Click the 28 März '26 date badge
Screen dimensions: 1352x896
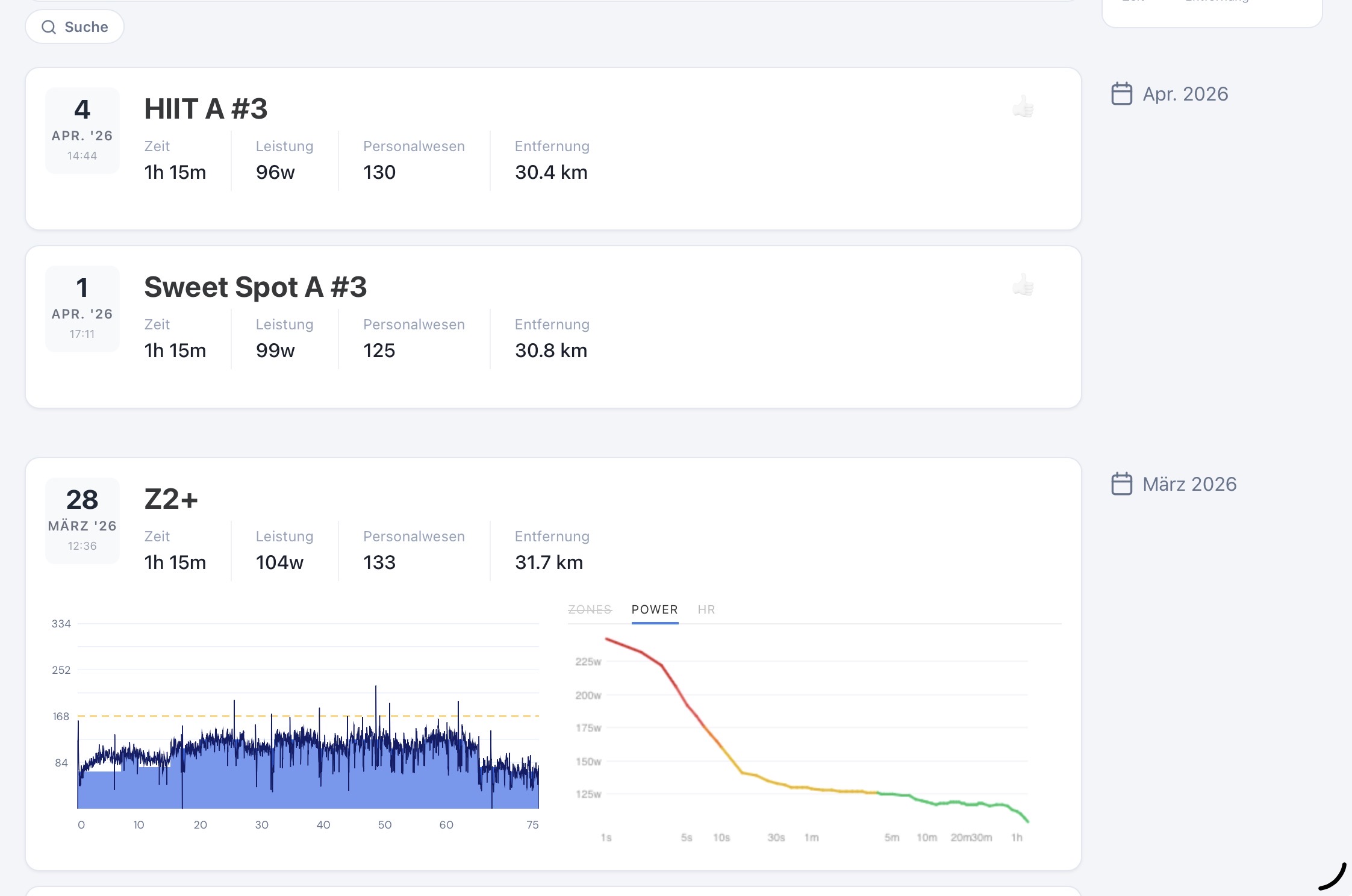[x=83, y=520]
